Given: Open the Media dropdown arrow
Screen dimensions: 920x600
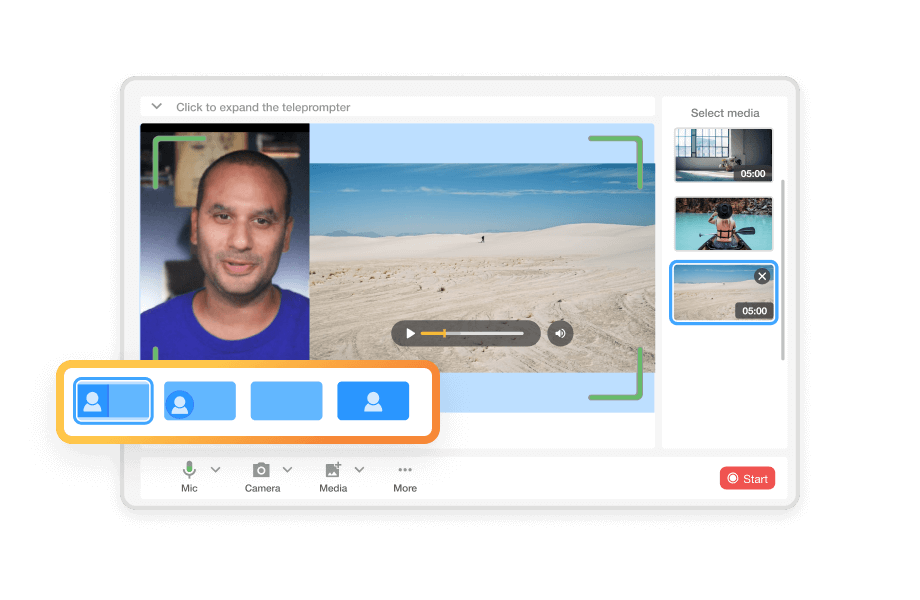Looking at the screenshot, I should click(x=360, y=469).
